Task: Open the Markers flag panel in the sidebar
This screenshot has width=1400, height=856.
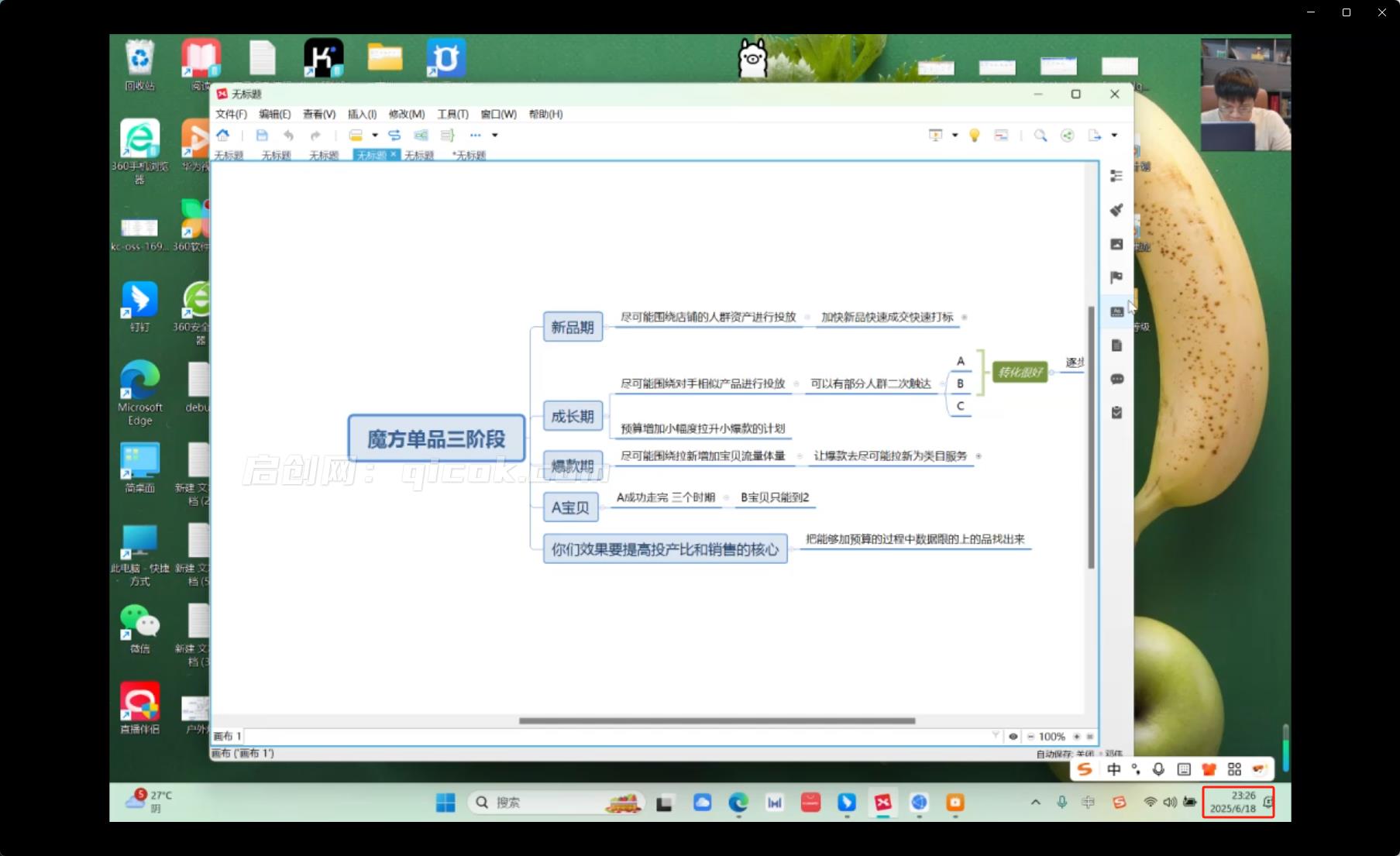Action: (x=1116, y=277)
